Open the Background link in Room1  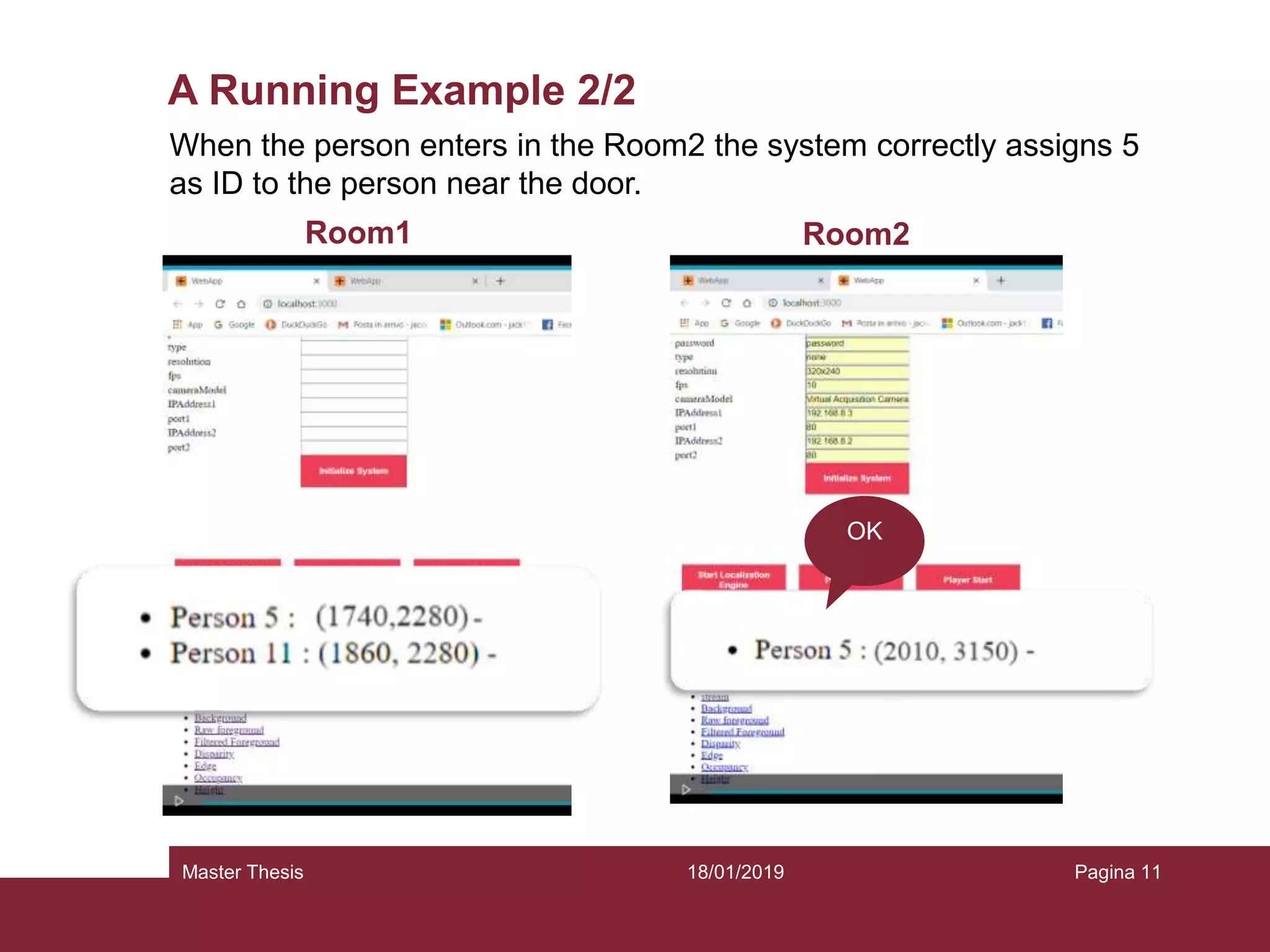(x=220, y=718)
